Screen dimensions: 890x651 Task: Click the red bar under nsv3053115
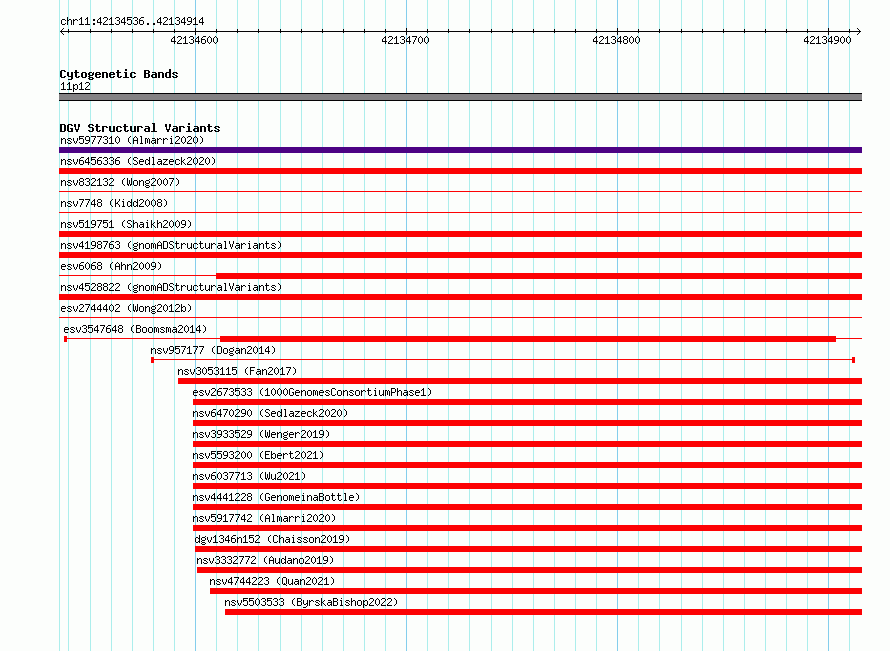click(x=520, y=381)
